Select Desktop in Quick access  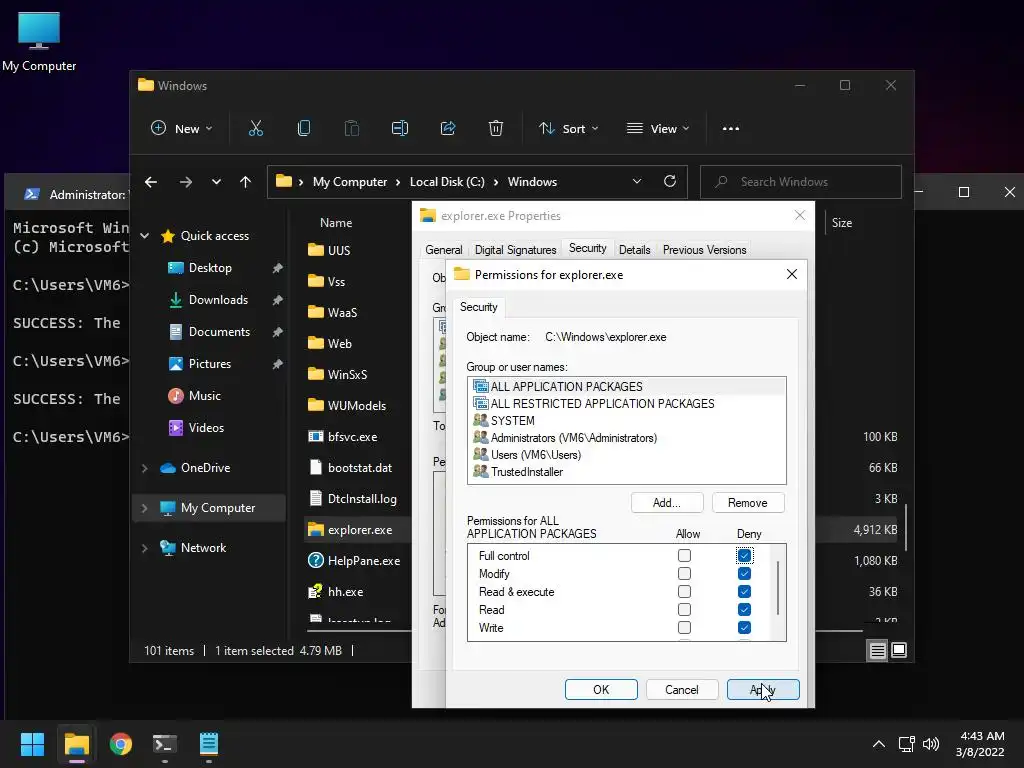tap(210, 268)
